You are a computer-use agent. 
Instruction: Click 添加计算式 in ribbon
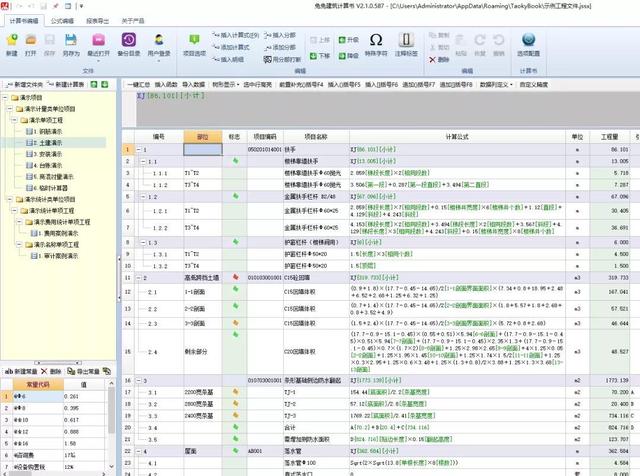[x=231, y=47]
